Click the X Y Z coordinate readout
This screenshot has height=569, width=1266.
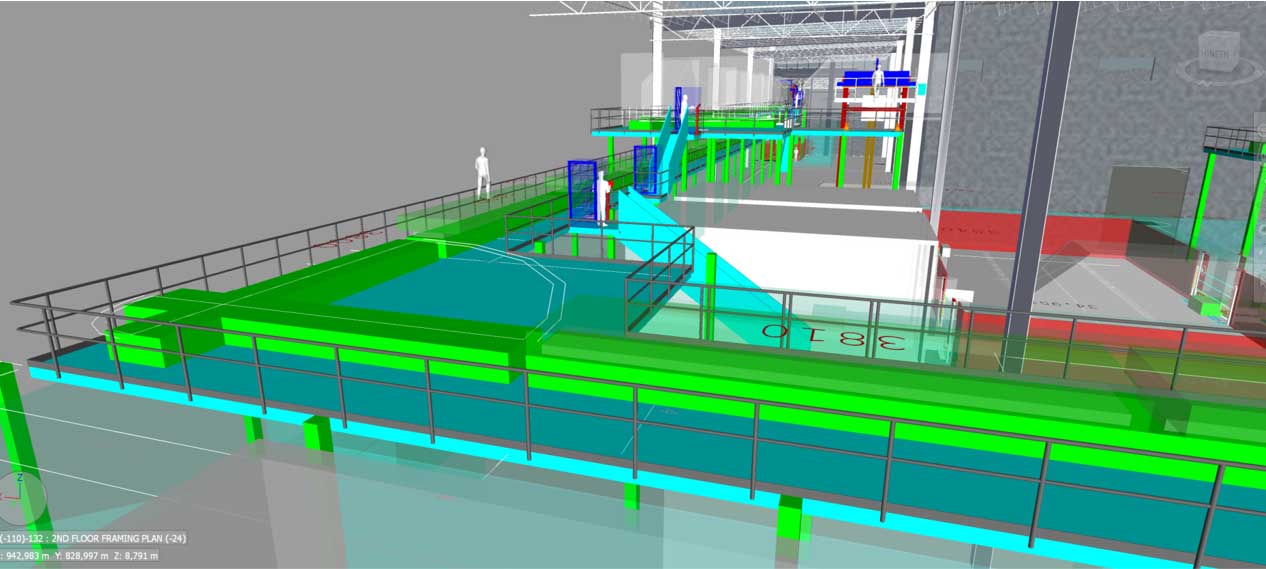80,556
